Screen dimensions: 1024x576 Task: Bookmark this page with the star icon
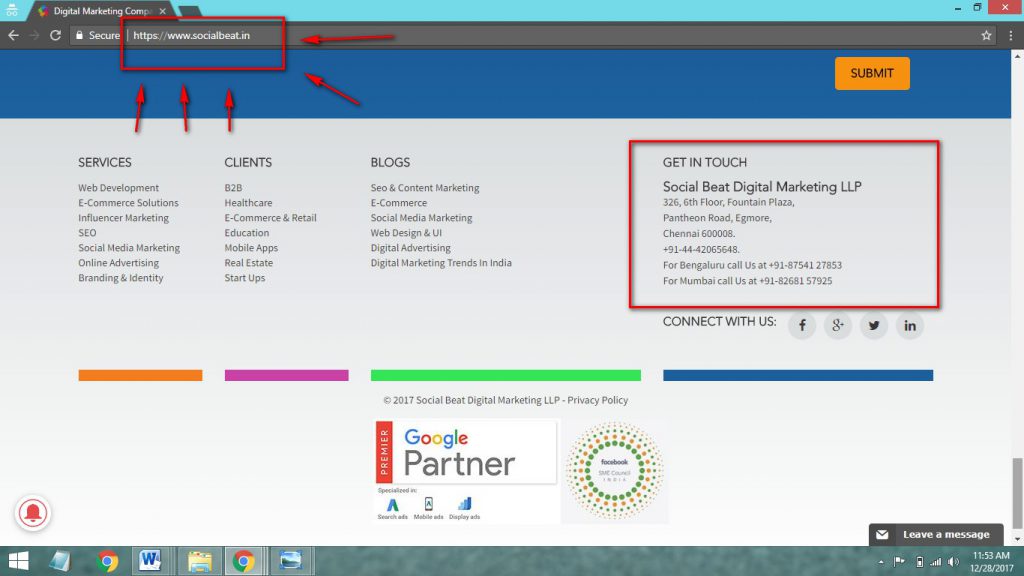coord(986,35)
